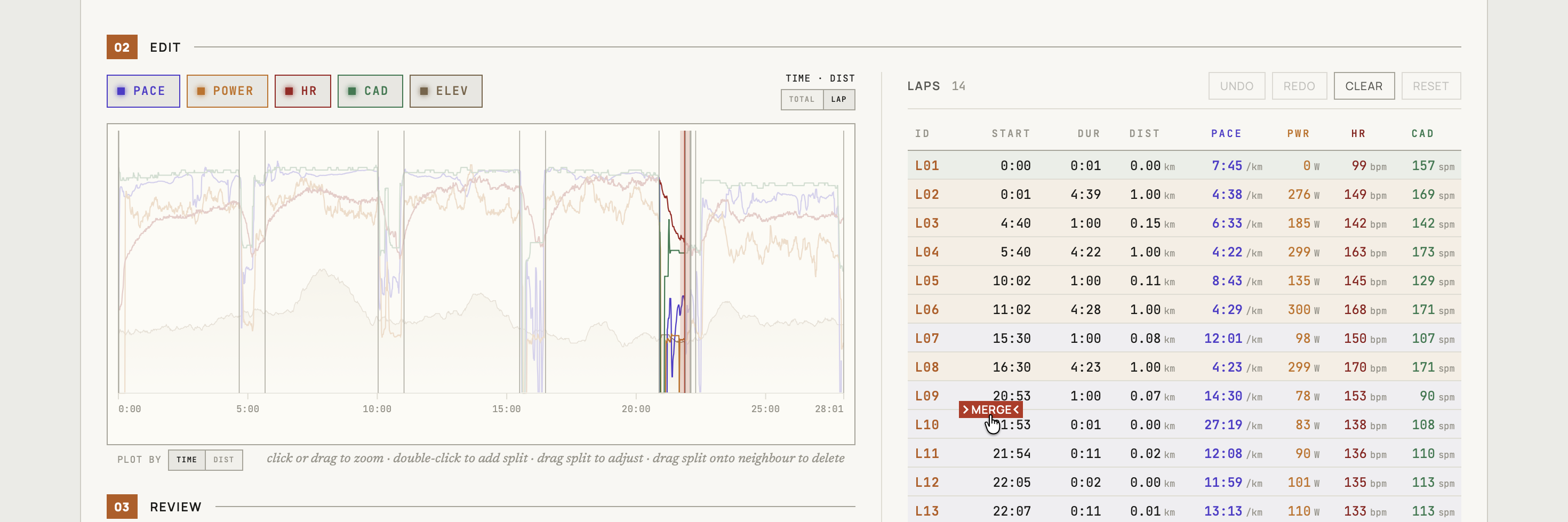Click chart at the 5:00 axis label
This screenshot has width=1568, height=522.
tap(247, 409)
